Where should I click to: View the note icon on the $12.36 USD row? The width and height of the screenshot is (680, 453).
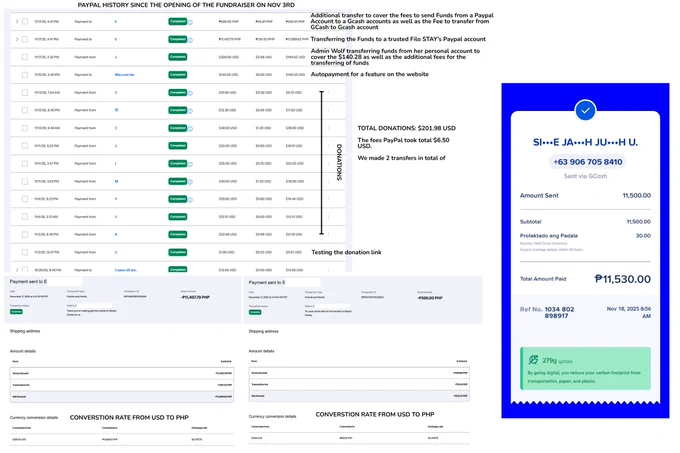click(x=190, y=111)
